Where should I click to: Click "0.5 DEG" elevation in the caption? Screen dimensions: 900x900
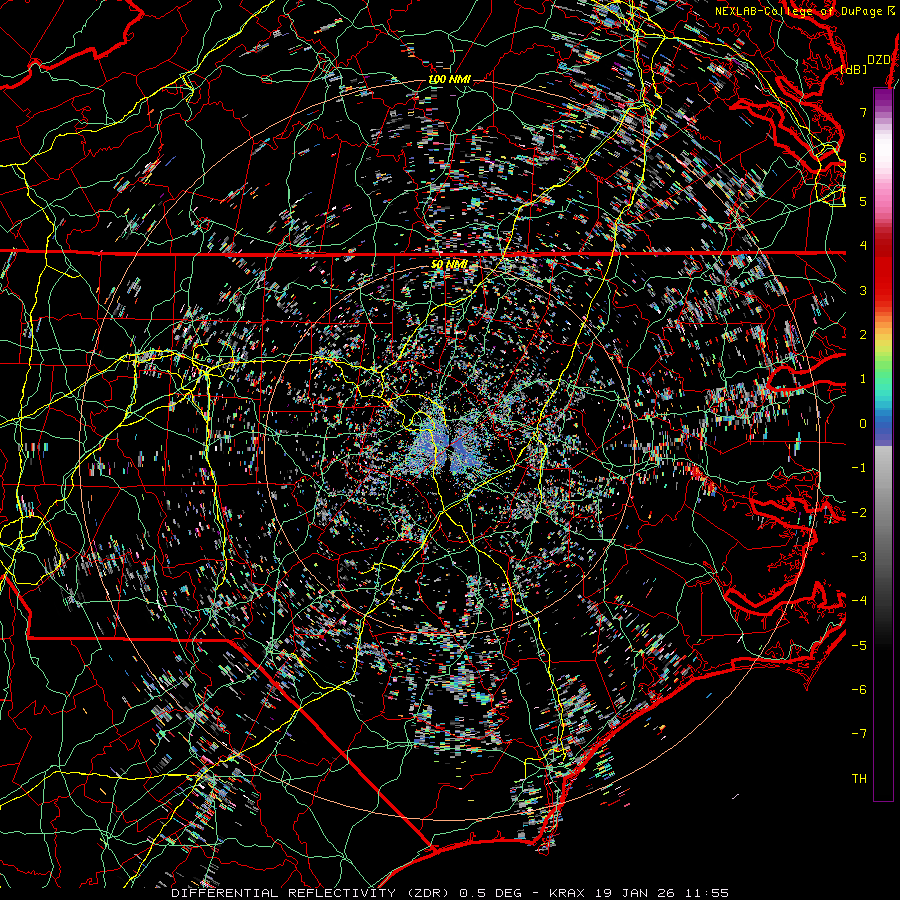click(490, 893)
